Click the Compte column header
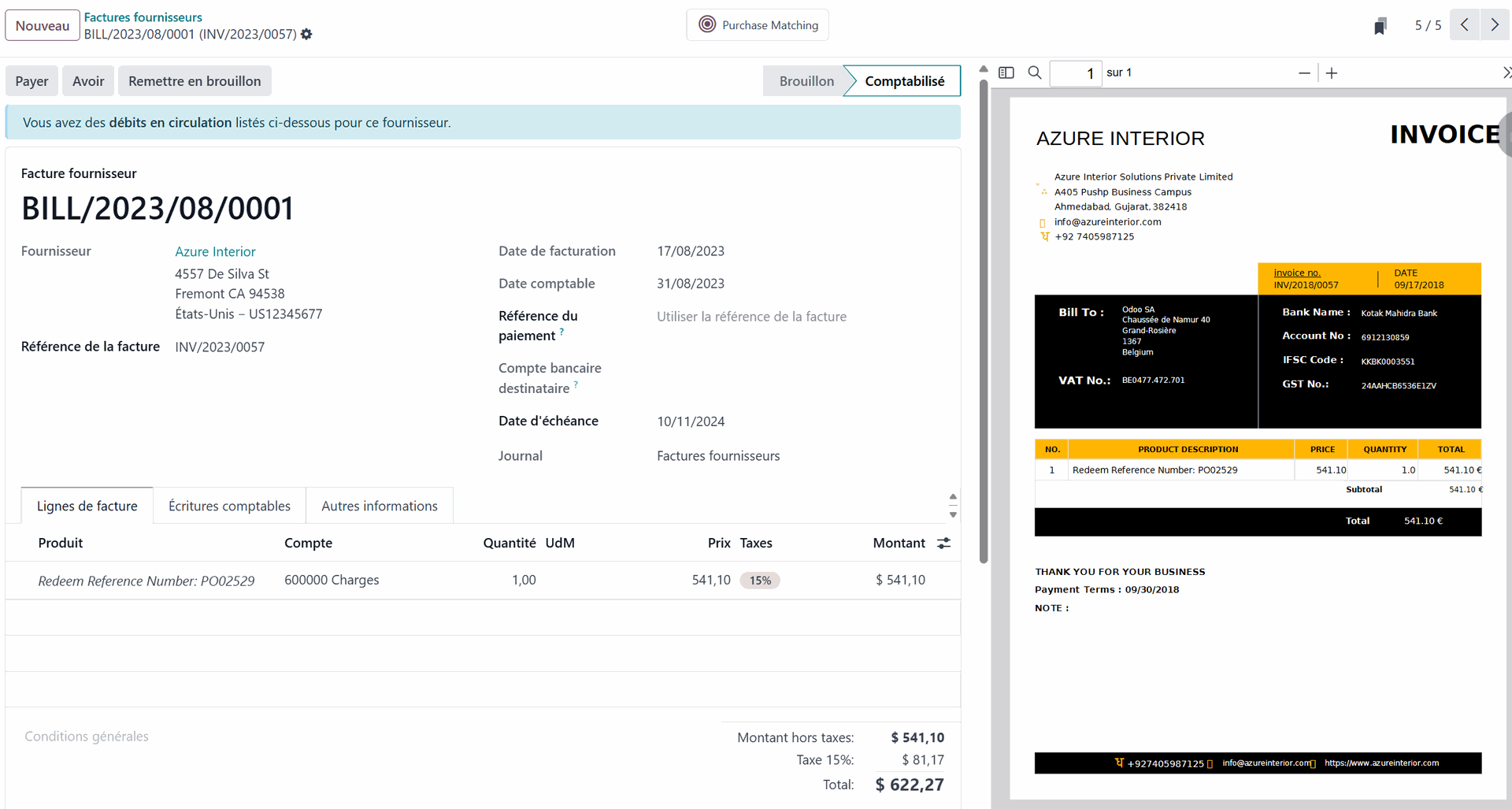The width and height of the screenshot is (1512, 809). (308, 543)
